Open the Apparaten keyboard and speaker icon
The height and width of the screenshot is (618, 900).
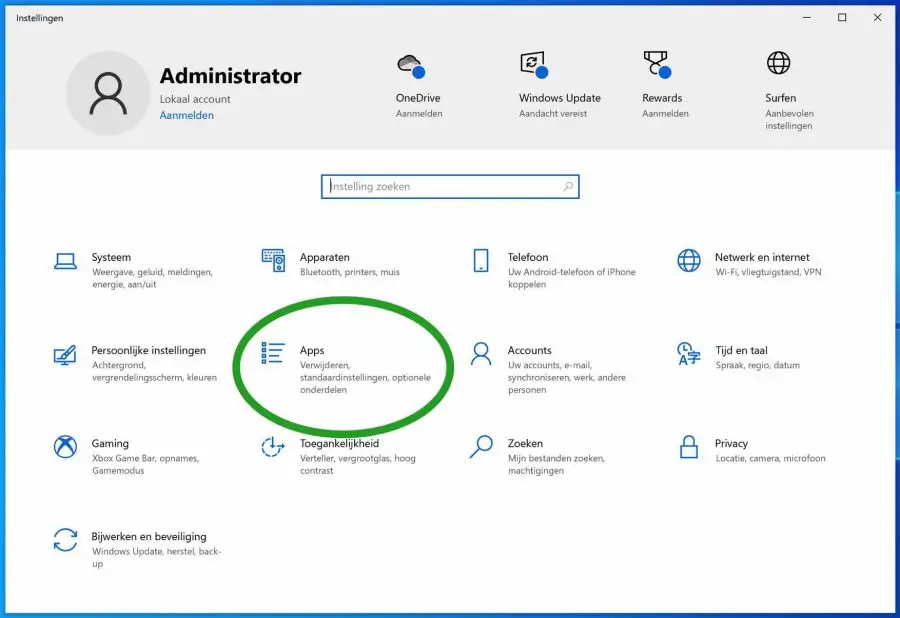click(273, 261)
